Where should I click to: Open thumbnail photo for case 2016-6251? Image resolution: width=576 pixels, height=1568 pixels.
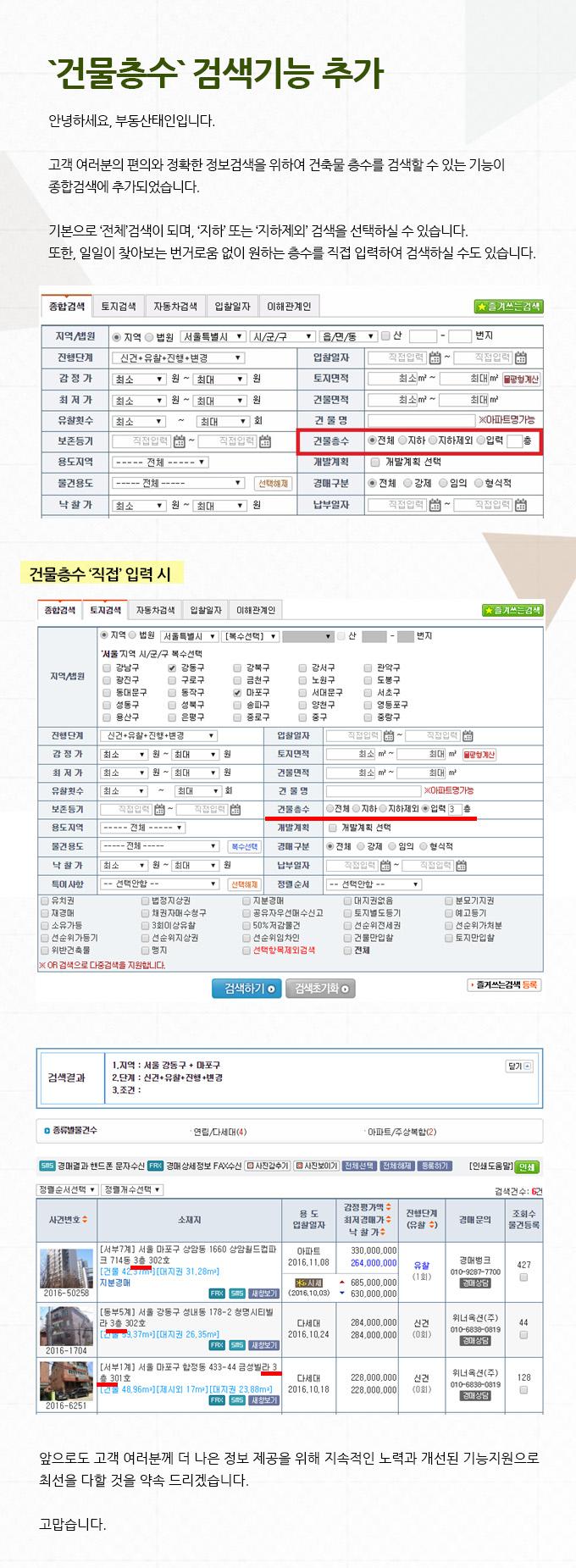coord(66,1382)
